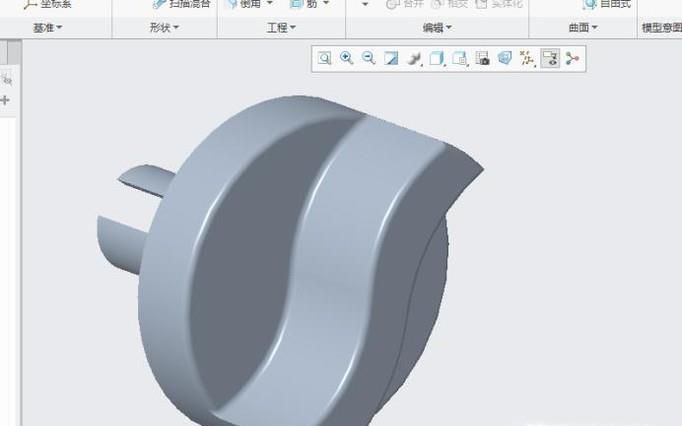Viewport: 682px width, 426px height.
Task: Open the 编辑 group menu
Action: click(437, 28)
